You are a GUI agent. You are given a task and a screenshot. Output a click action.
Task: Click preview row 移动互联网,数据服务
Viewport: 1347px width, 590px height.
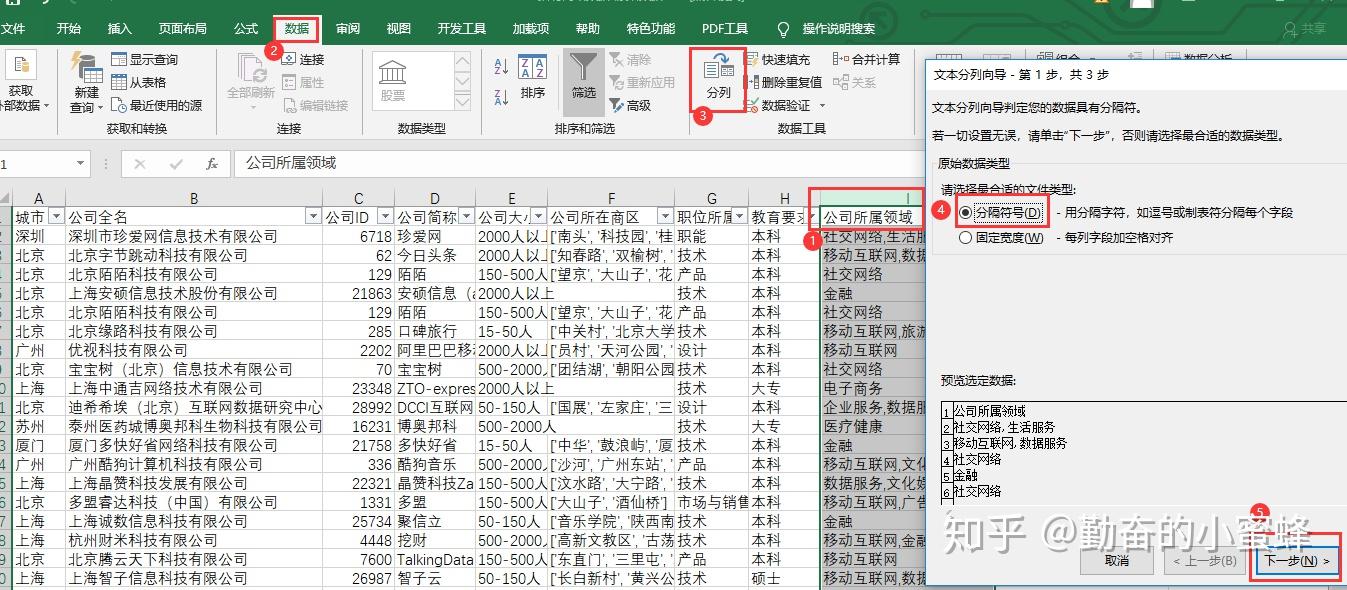click(x=1010, y=443)
